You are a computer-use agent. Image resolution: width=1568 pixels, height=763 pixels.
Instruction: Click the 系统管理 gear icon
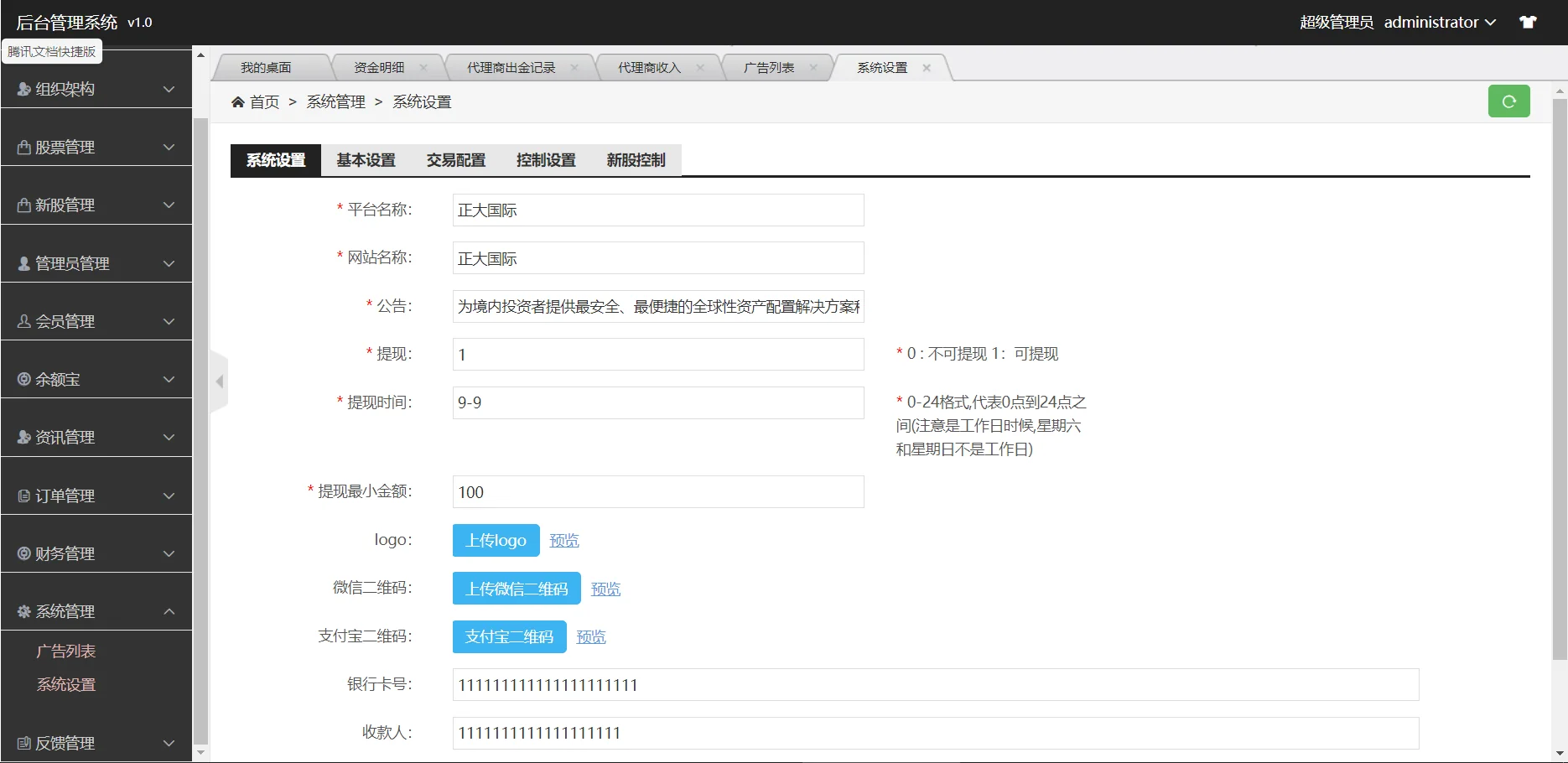[22, 611]
